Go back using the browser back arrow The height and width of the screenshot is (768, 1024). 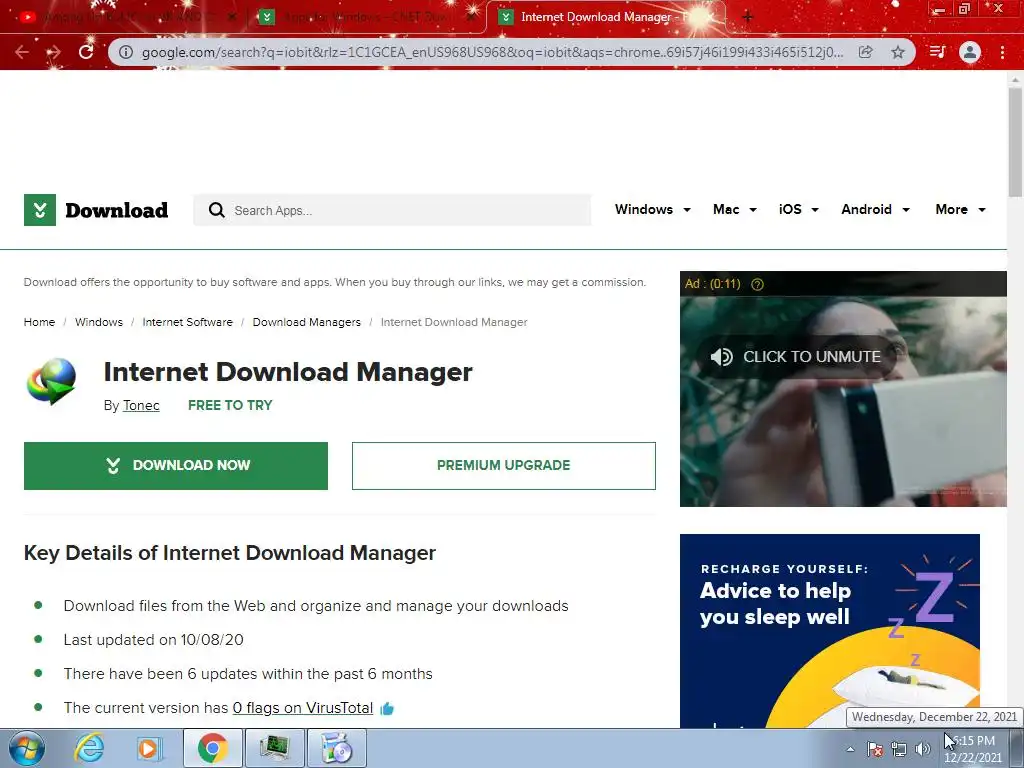coord(22,52)
